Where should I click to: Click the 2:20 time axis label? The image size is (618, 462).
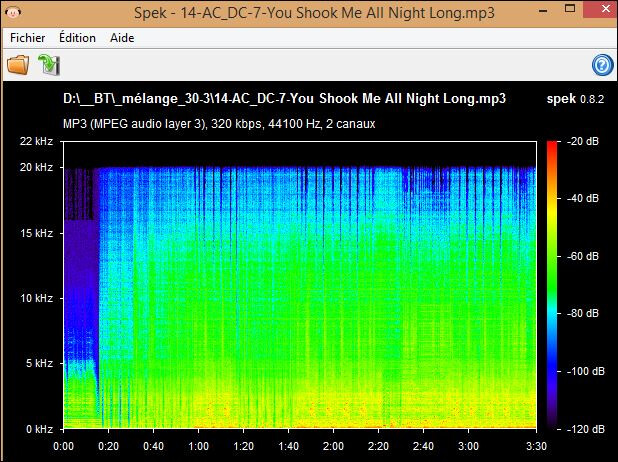(x=378, y=446)
